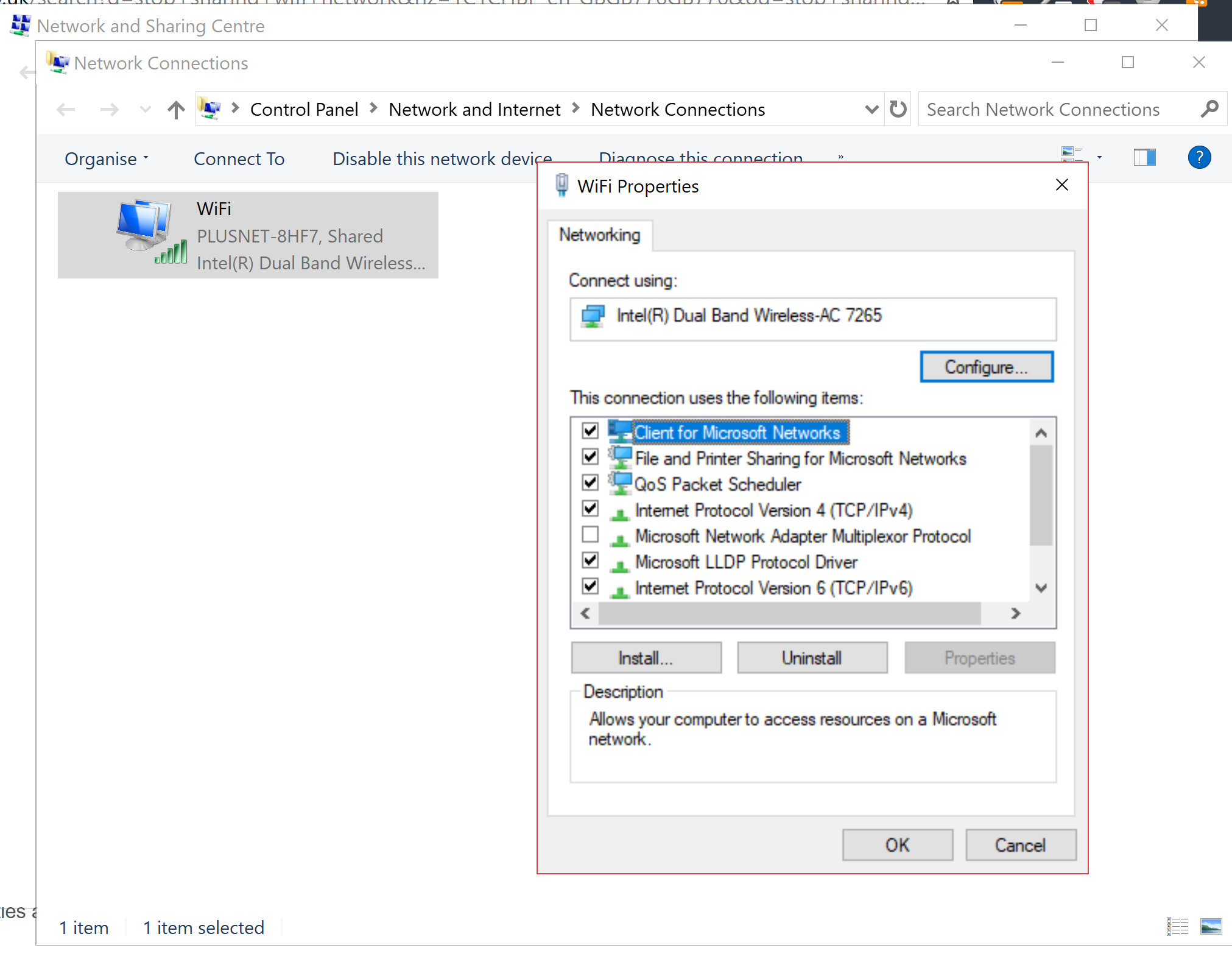Click the Up arrow navigation icon

point(176,110)
